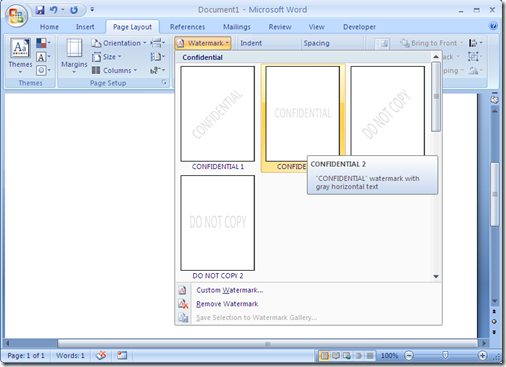
Task: Click the Margins icon
Action: [x=74, y=48]
